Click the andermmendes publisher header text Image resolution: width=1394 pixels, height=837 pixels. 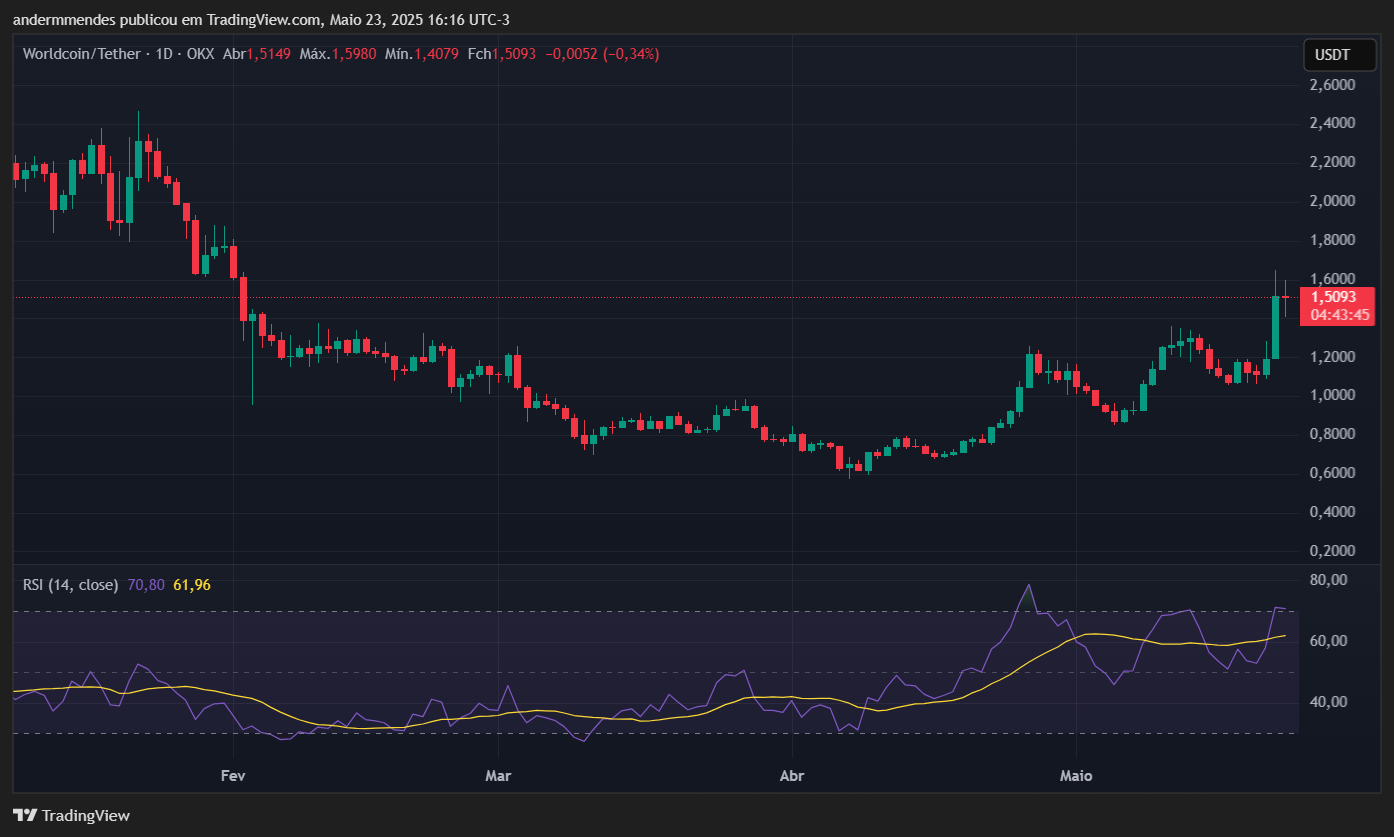[x=60, y=20]
